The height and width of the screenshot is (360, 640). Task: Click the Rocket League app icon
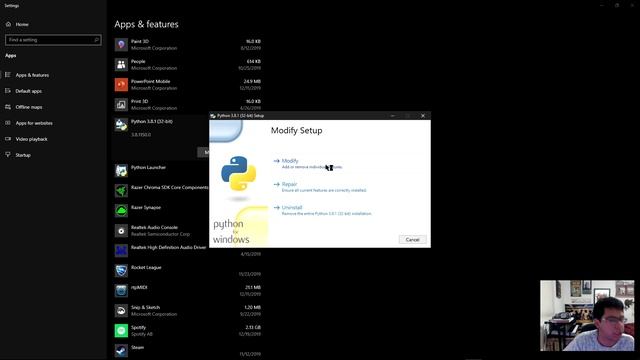(121, 271)
